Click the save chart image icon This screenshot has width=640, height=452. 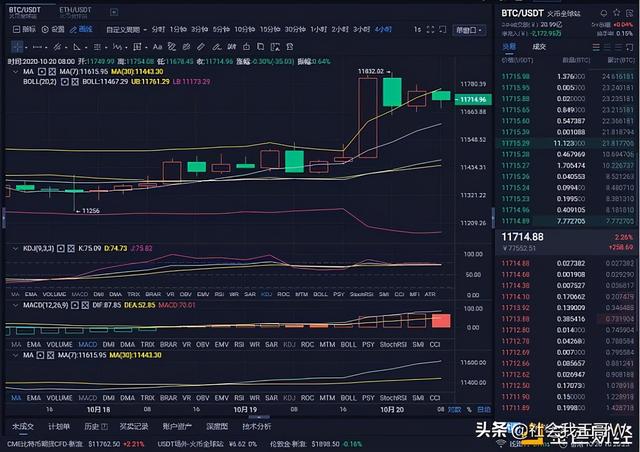click(275, 47)
